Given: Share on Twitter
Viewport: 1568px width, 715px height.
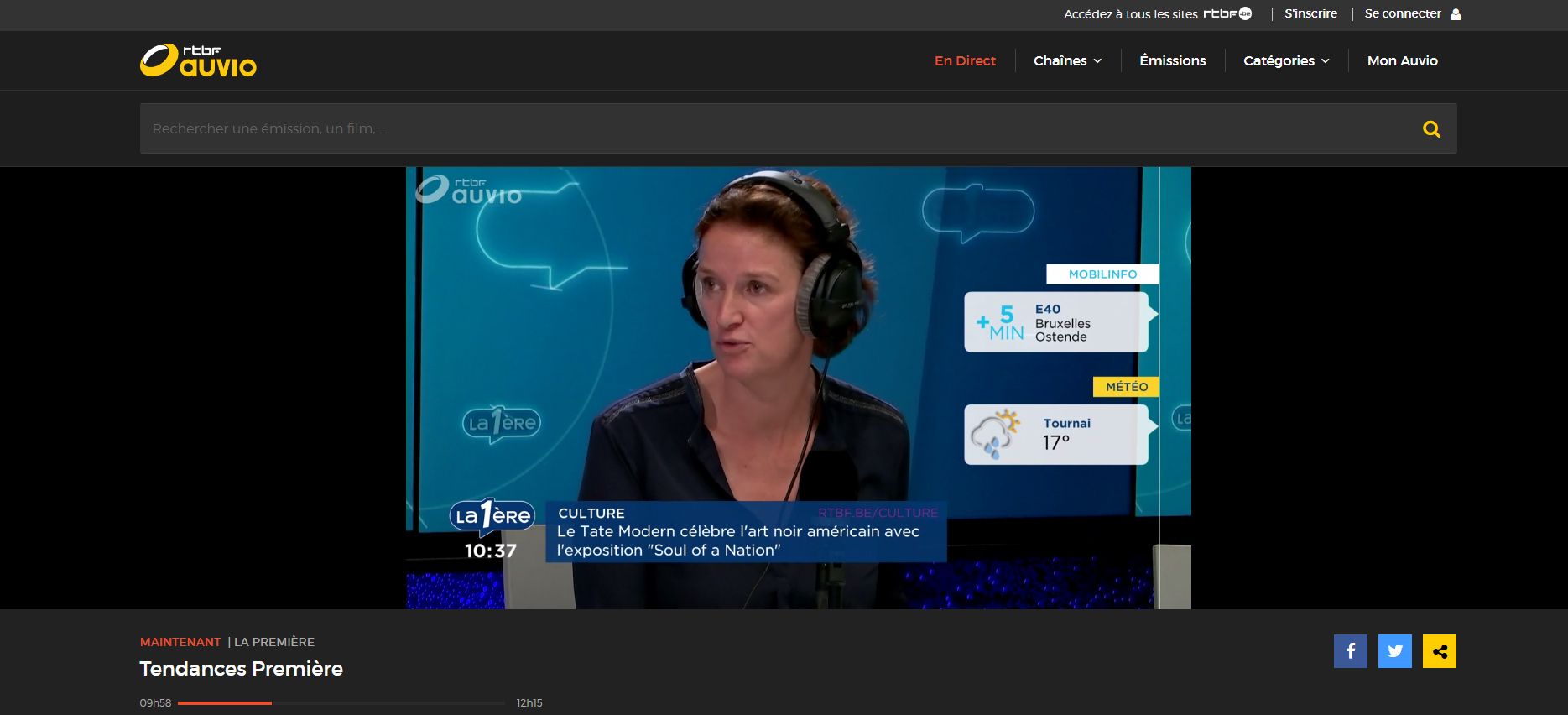Looking at the screenshot, I should (x=1395, y=651).
